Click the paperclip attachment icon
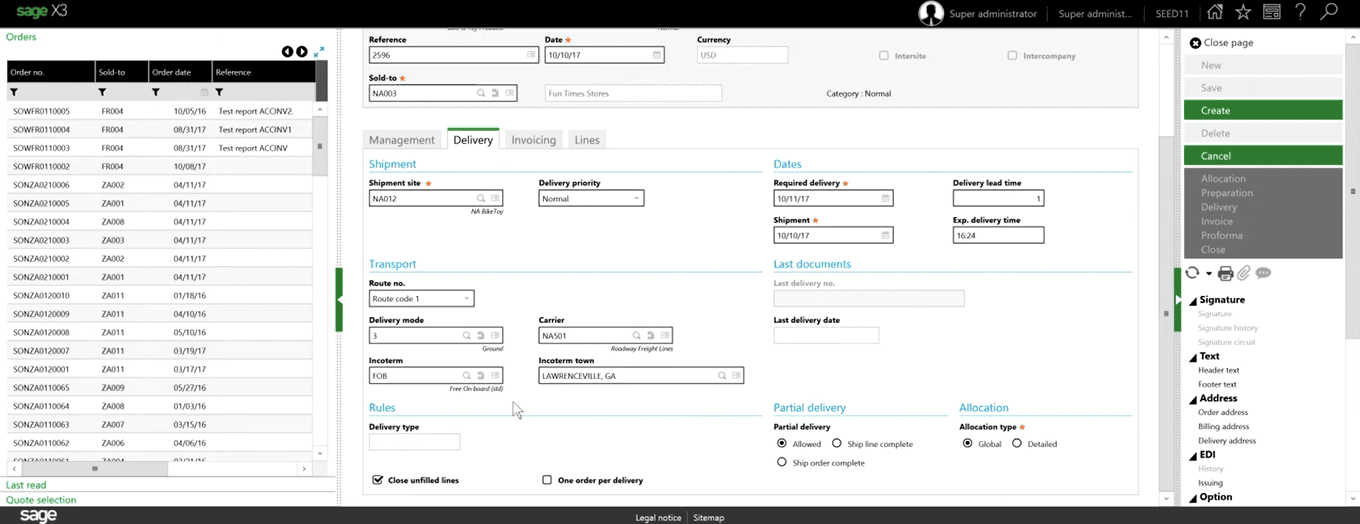The width and height of the screenshot is (1360, 524). [x=1244, y=273]
